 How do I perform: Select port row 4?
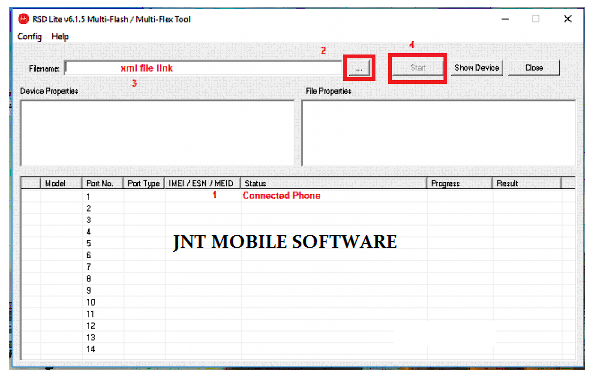pyautogui.click(x=298, y=232)
